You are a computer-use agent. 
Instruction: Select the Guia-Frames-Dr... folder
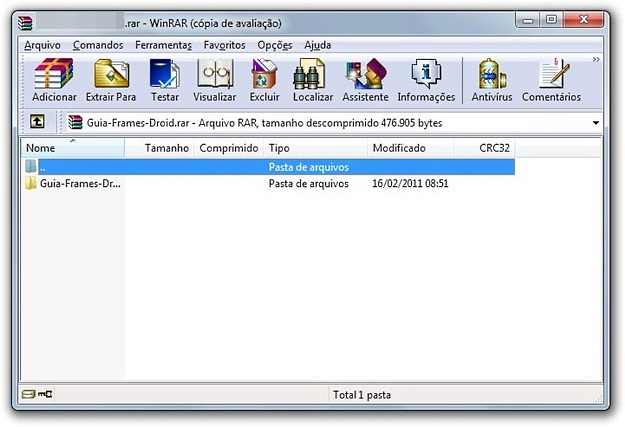point(79,184)
